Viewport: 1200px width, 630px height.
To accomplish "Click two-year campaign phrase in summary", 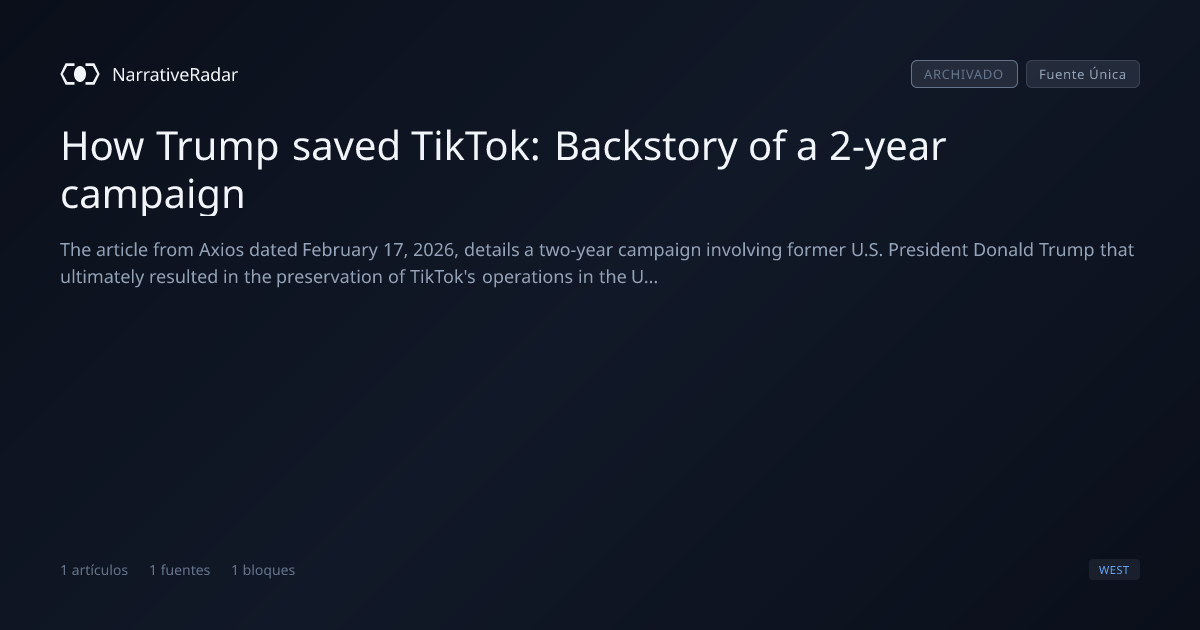I will pyautogui.click(x=620, y=250).
